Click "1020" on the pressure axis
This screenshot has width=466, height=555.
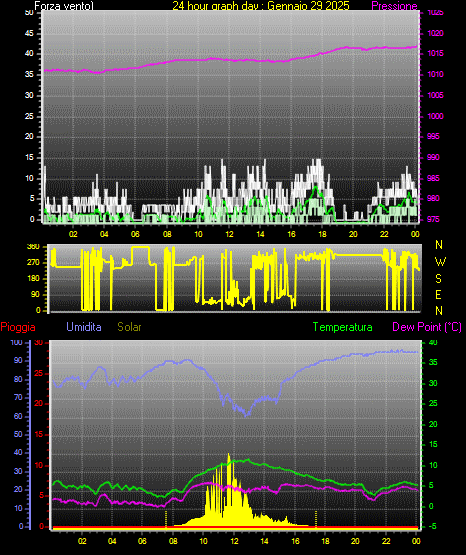[x=435, y=33]
